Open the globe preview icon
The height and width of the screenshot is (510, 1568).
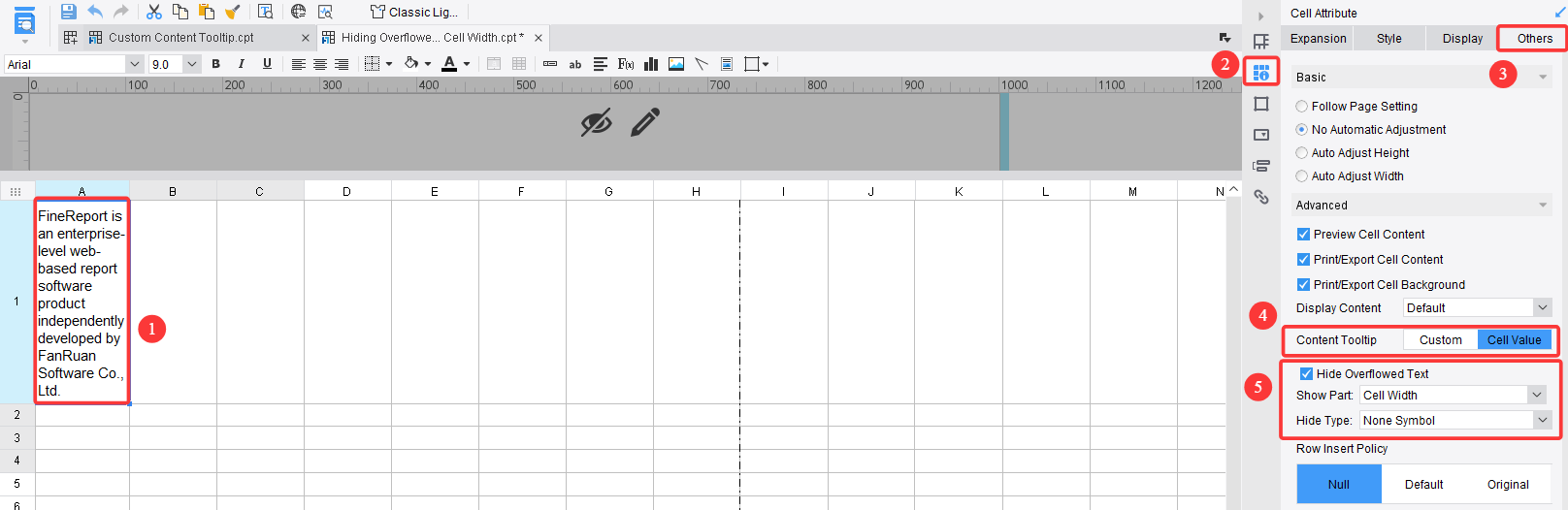299,12
